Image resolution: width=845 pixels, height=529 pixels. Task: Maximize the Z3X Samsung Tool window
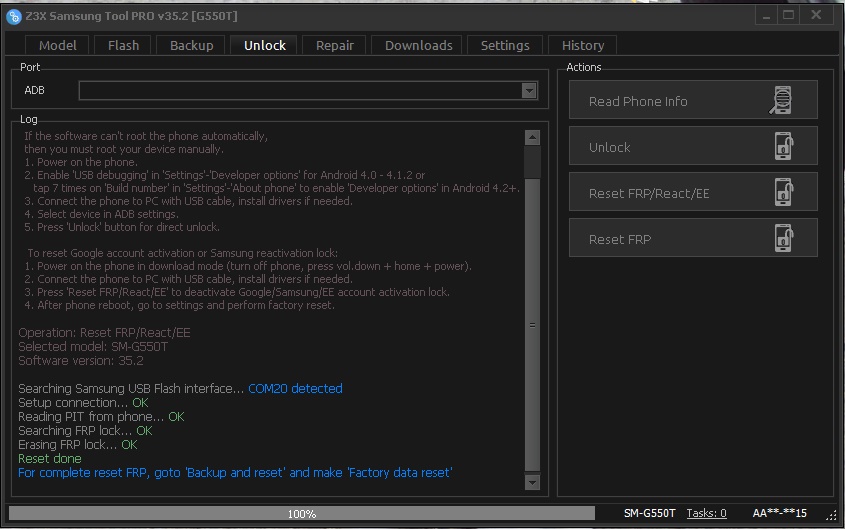(789, 16)
